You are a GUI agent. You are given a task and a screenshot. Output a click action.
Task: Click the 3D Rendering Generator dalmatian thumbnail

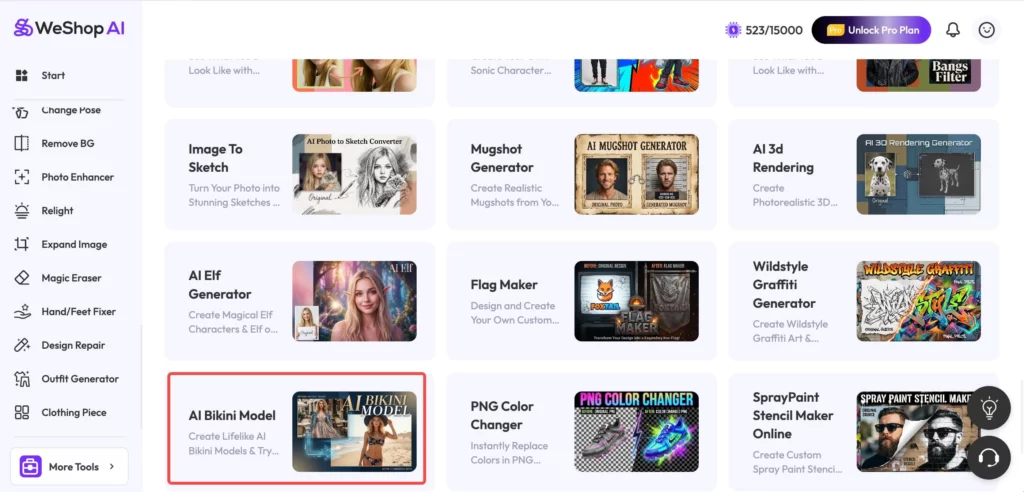[918, 174]
